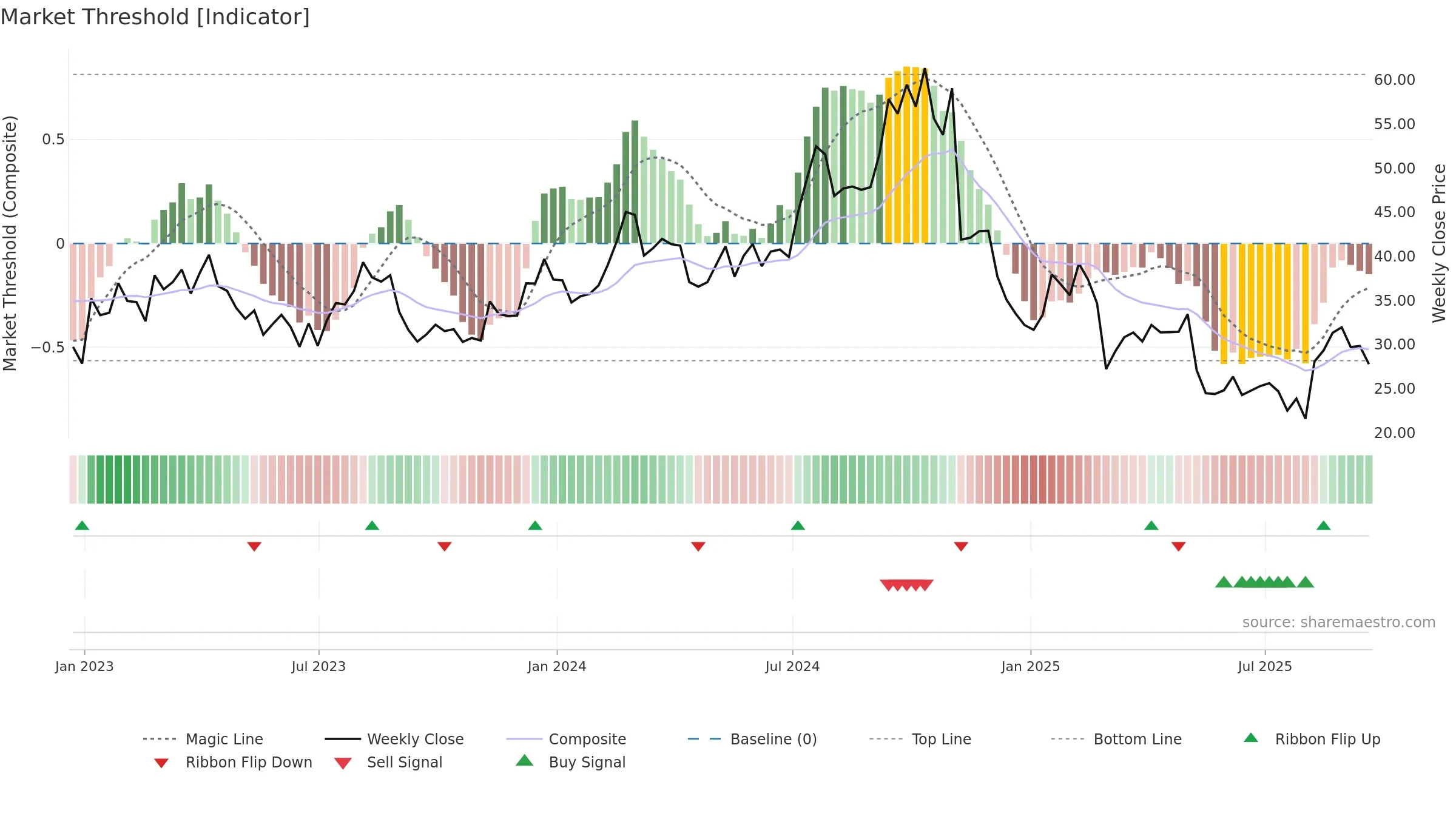Click the Jul 2024 axis label
This screenshot has width=1456, height=819.
coord(792,667)
